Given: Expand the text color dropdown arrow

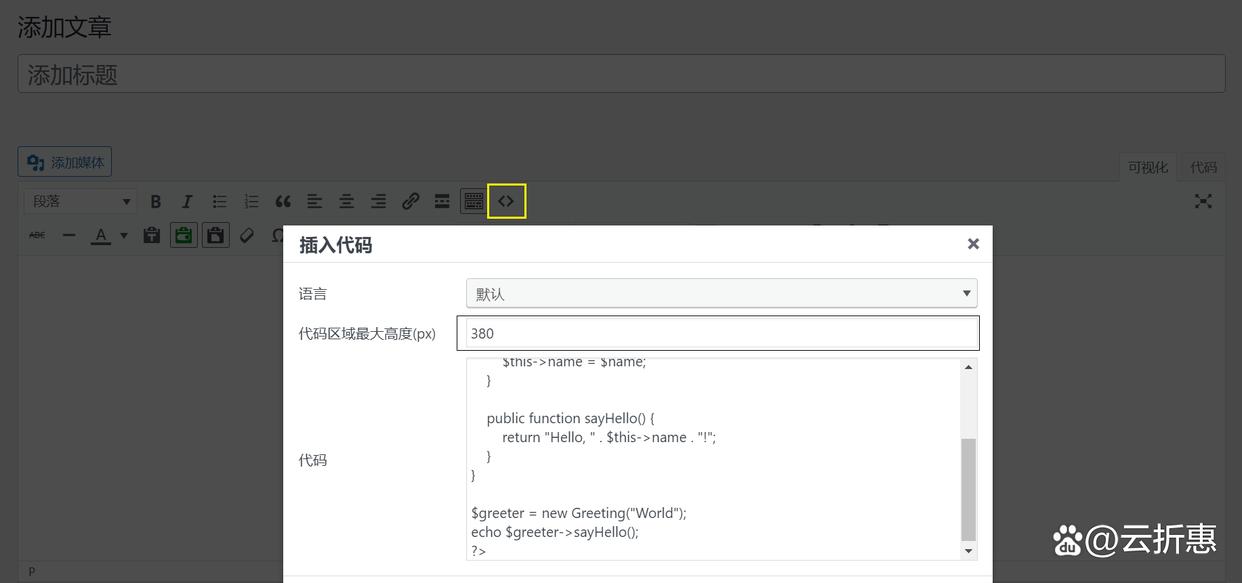Looking at the screenshot, I should click(124, 235).
